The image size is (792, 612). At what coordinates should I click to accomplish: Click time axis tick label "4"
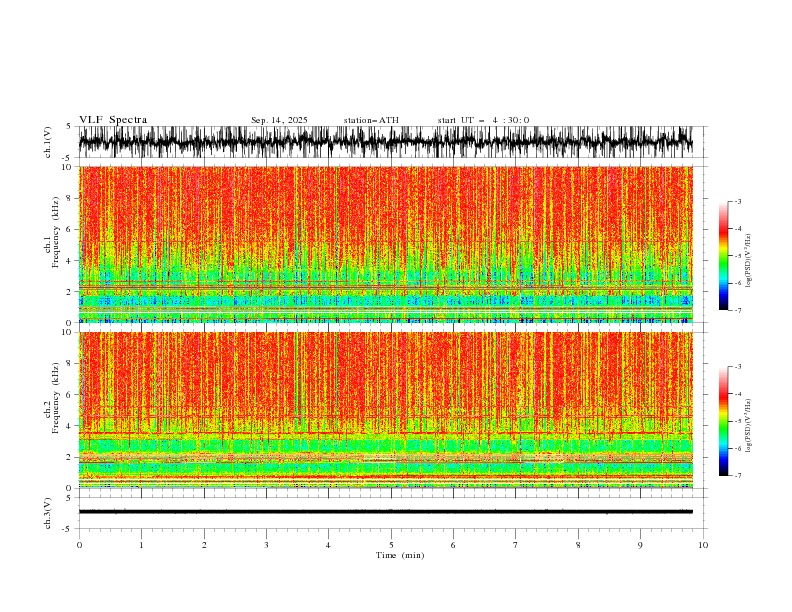coord(328,545)
